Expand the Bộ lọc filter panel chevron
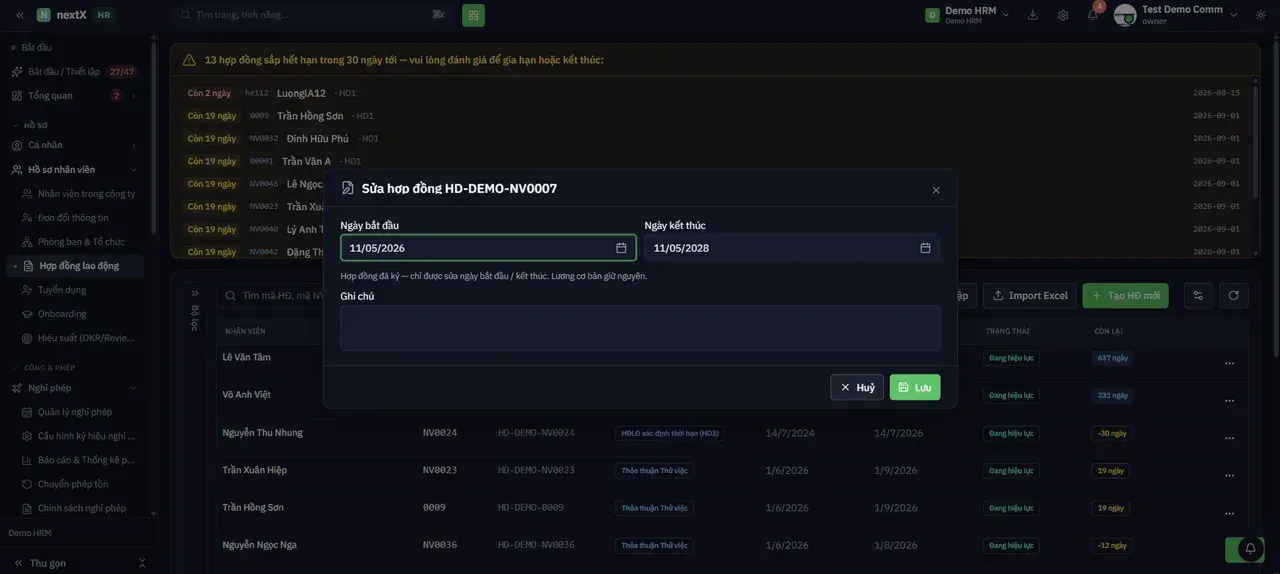 (195, 294)
